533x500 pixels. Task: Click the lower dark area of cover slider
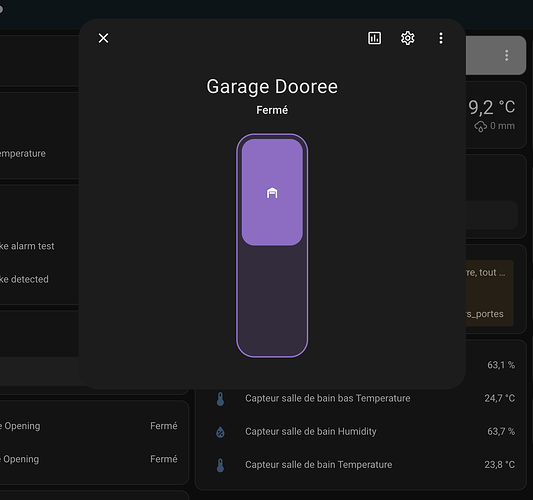pos(272,301)
